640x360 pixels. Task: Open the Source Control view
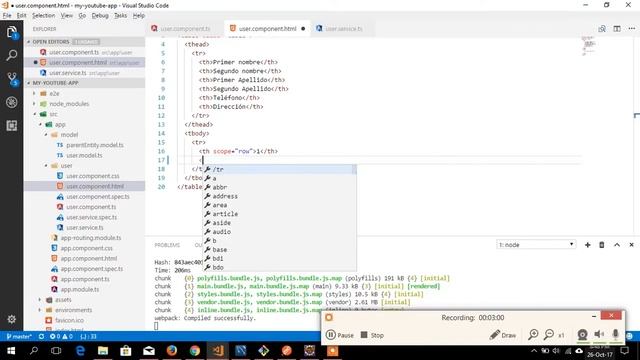pos(11,79)
